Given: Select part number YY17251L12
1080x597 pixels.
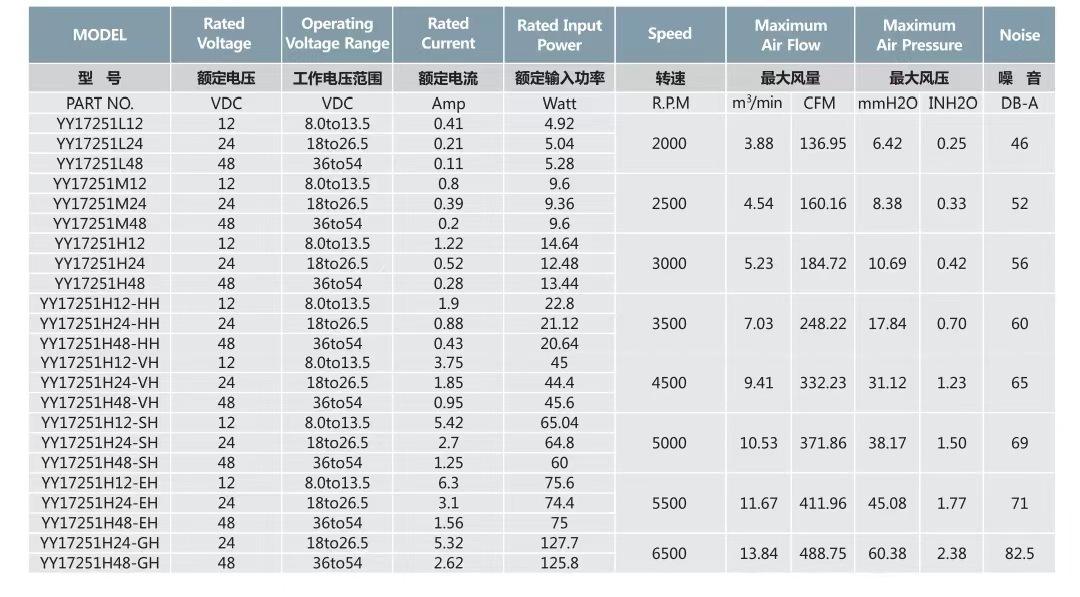Looking at the screenshot, I should pos(100,124).
